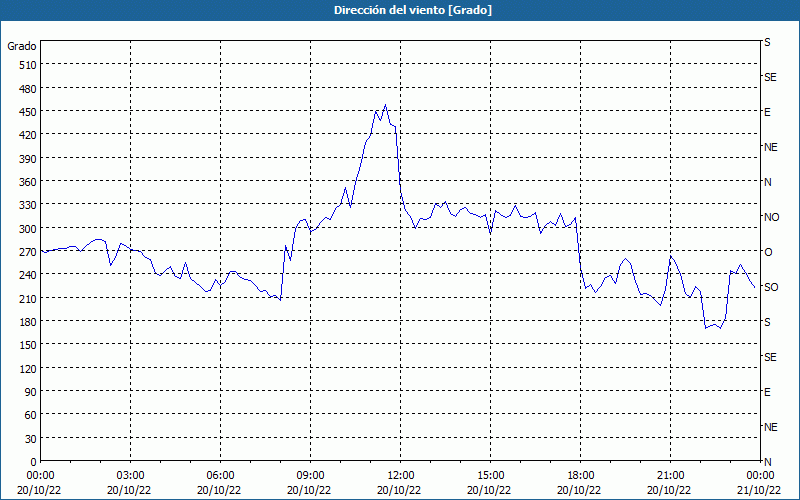800x500 pixels.
Task: Click the chart title "Dirección del viento [Grado]"
Action: click(413, 10)
